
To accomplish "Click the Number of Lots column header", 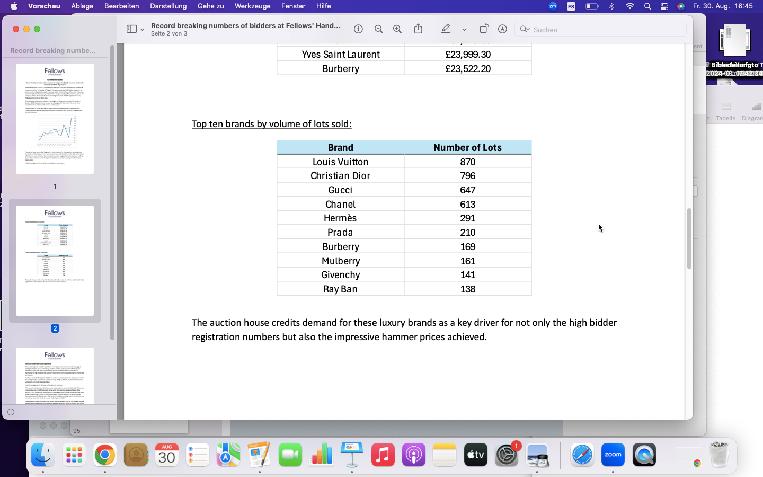I will click(x=468, y=147).
